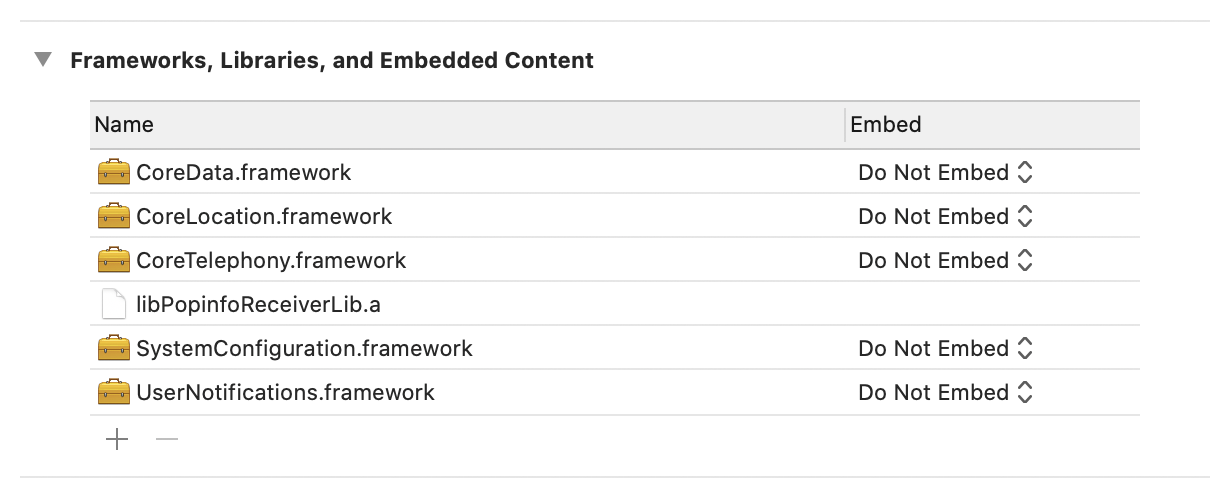Screen dimensions: 1228x500
Task: Click the Embed column header
Action: (x=885, y=125)
